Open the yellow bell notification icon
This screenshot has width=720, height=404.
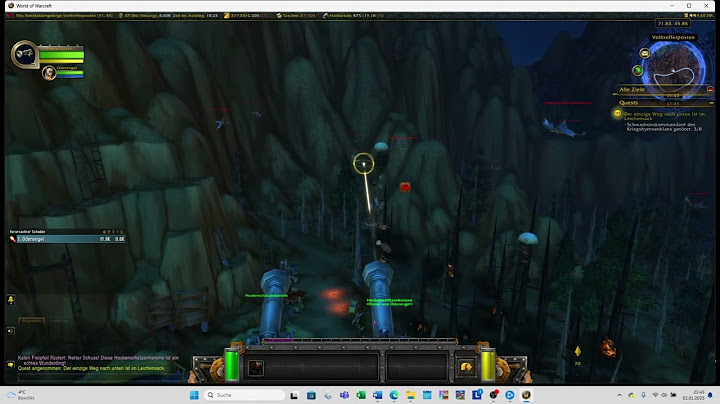[x=11, y=299]
